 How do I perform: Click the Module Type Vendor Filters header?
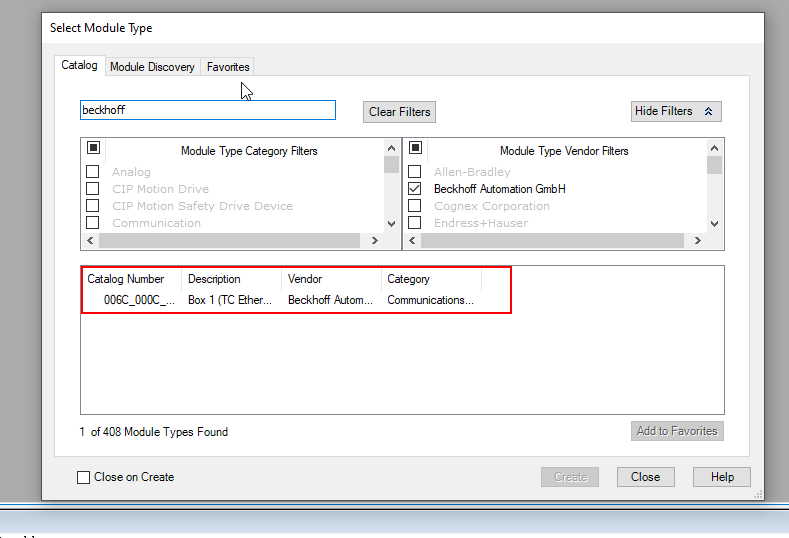tap(564, 151)
